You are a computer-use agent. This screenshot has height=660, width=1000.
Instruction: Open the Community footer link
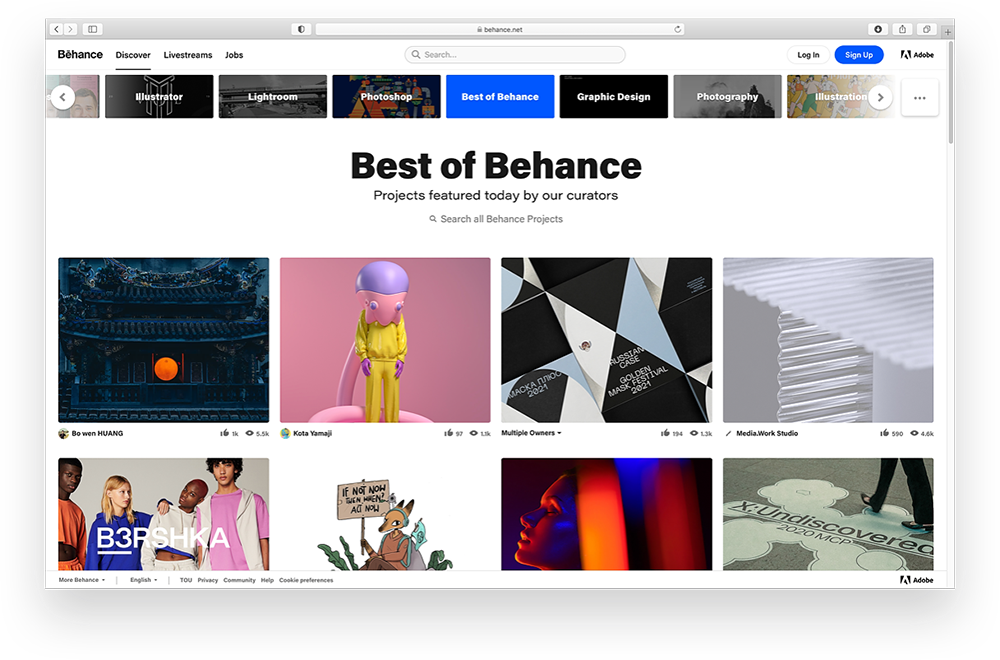[239, 580]
